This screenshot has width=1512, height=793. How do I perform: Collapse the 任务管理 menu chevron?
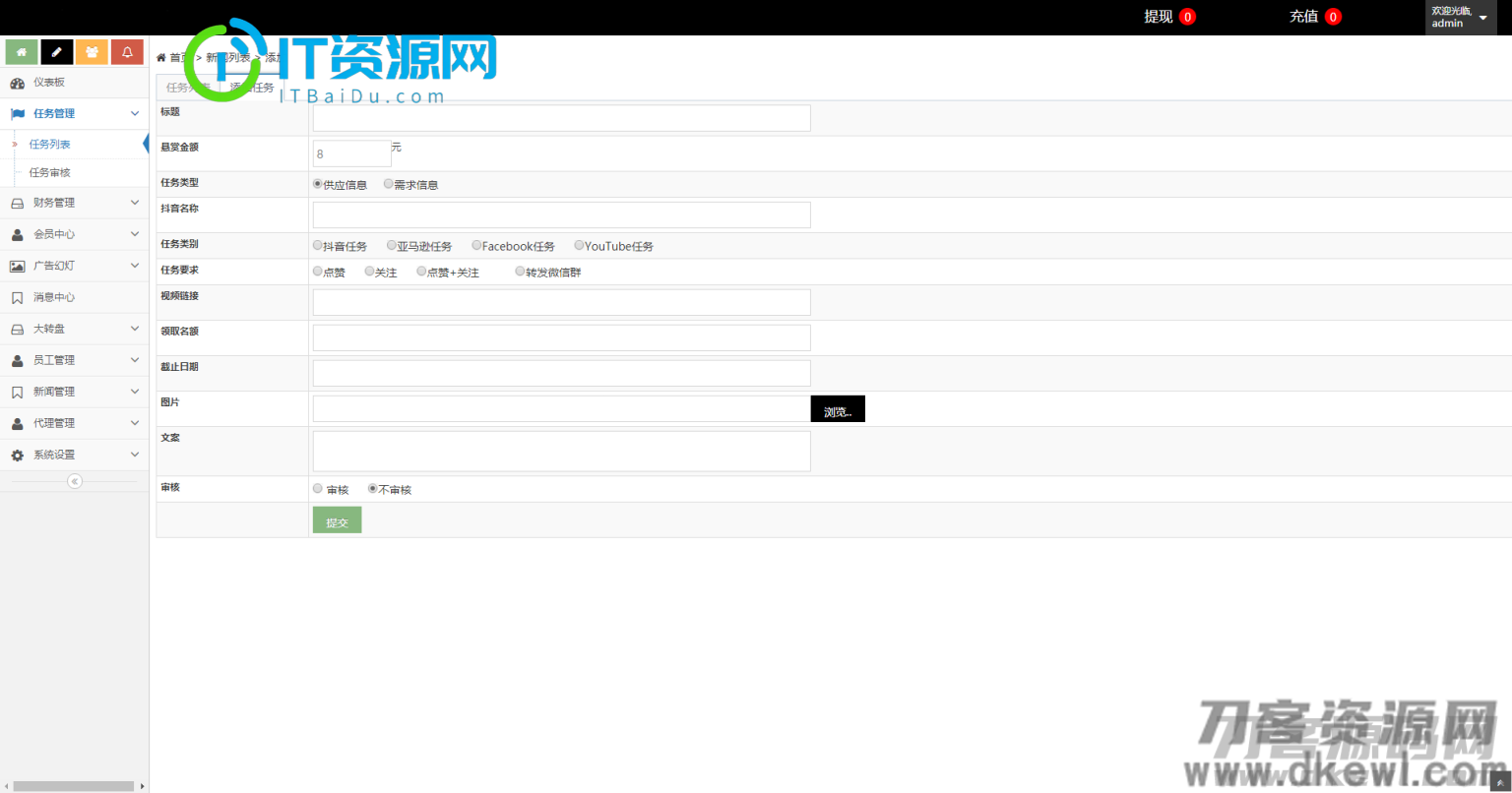coord(135,114)
